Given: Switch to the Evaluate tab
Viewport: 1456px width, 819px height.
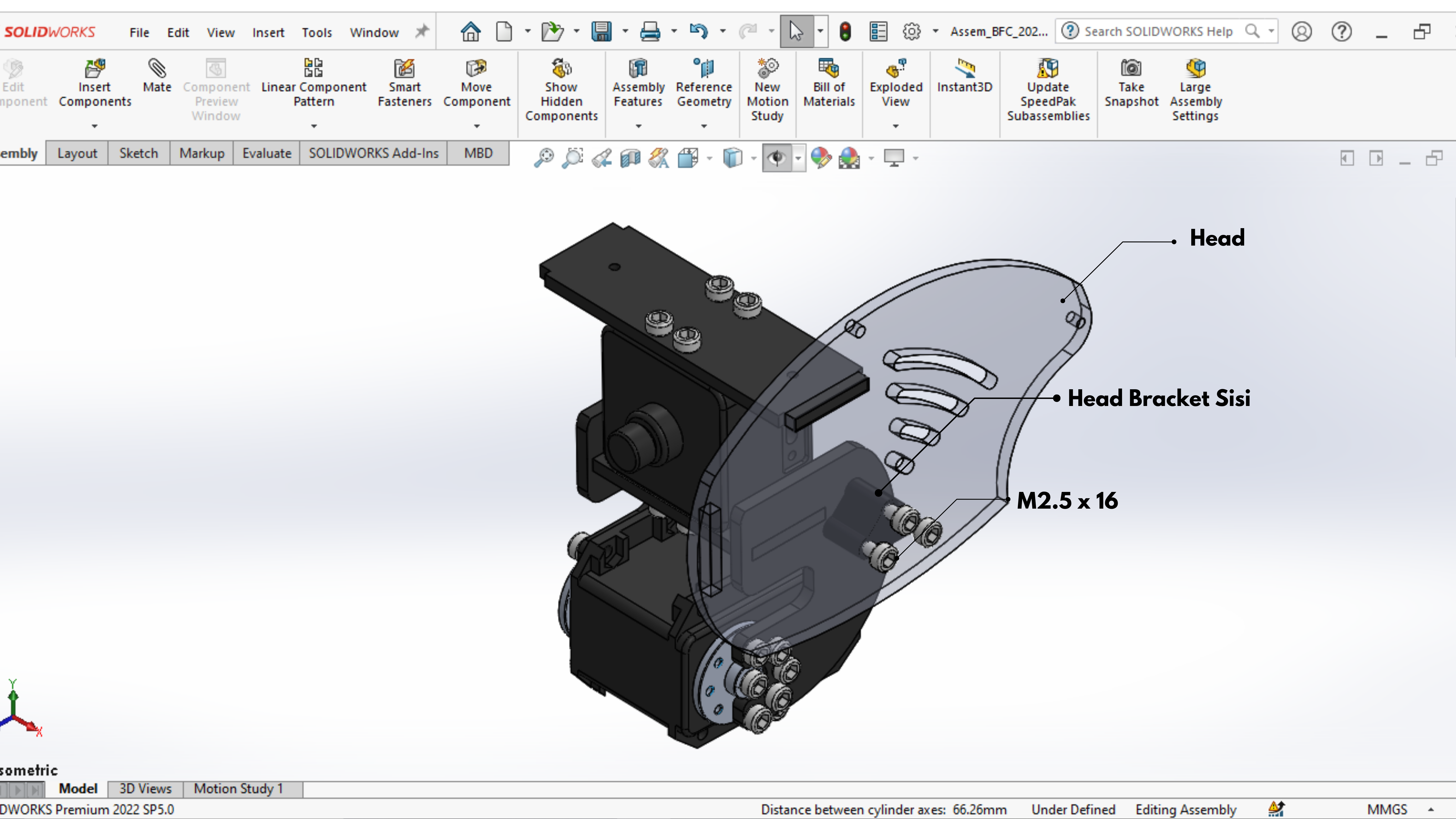Looking at the screenshot, I should pyautogui.click(x=267, y=153).
